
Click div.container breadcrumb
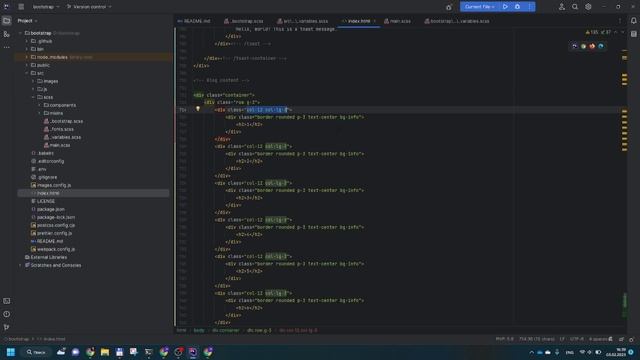coord(225,330)
